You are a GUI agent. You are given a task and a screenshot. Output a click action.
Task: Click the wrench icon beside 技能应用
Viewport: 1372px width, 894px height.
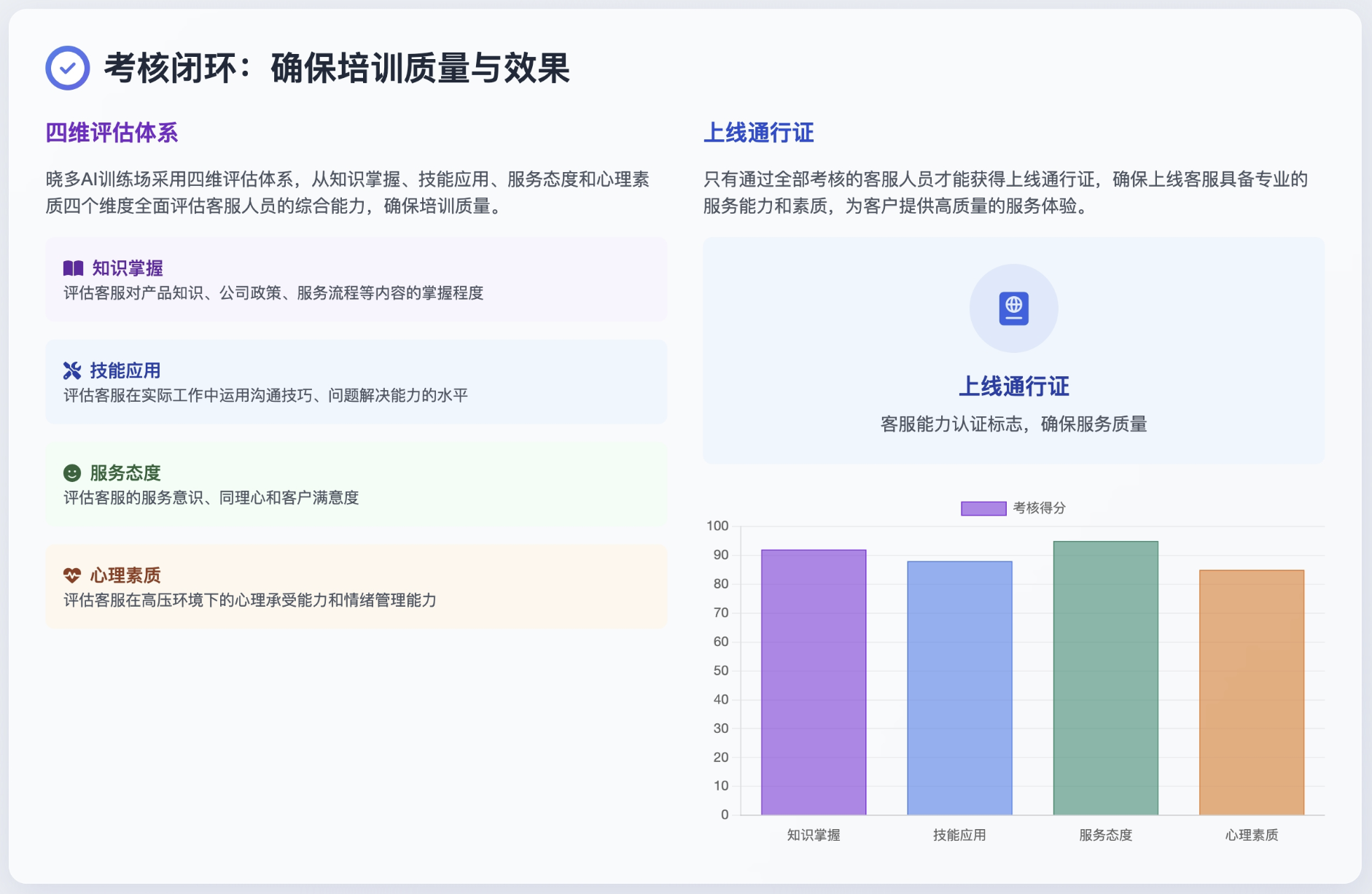[72, 370]
